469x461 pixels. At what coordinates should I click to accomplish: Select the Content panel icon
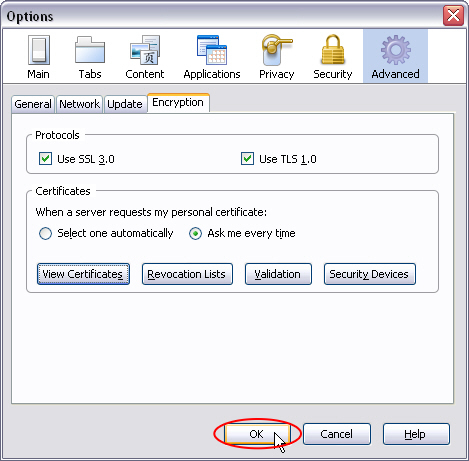(x=145, y=57)
